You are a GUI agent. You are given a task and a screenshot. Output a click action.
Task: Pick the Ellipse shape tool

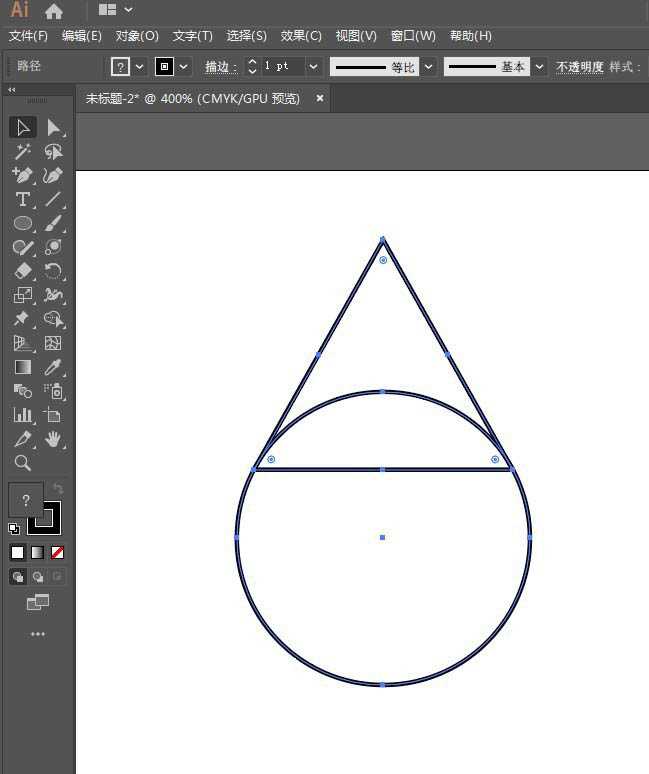[22, 223]
